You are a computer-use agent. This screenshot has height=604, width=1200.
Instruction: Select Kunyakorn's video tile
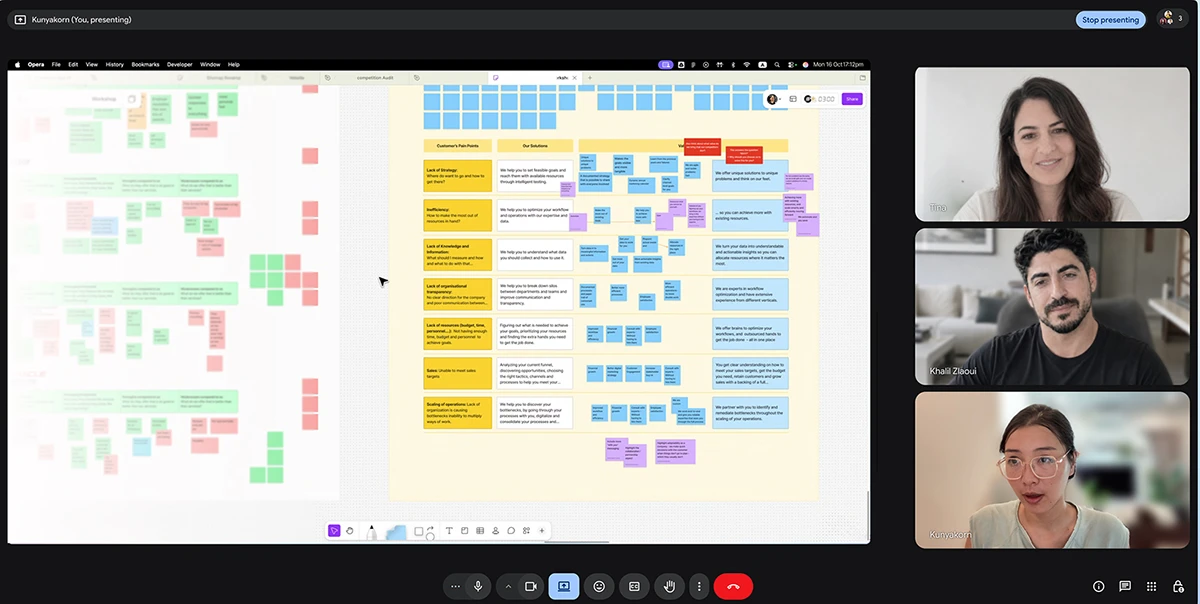1050,470
